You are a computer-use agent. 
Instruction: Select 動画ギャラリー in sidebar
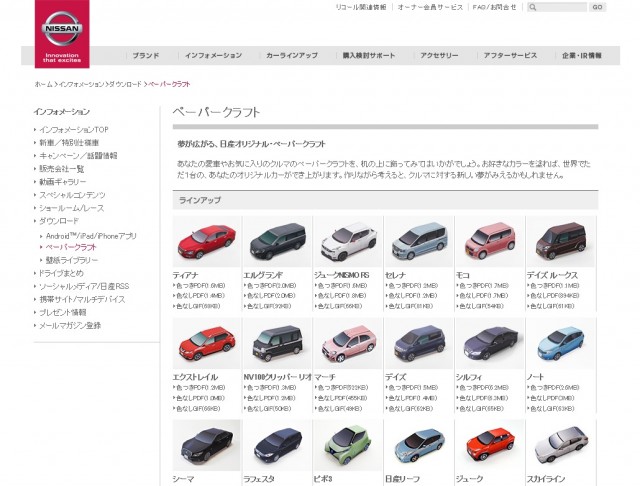[63, 182]
